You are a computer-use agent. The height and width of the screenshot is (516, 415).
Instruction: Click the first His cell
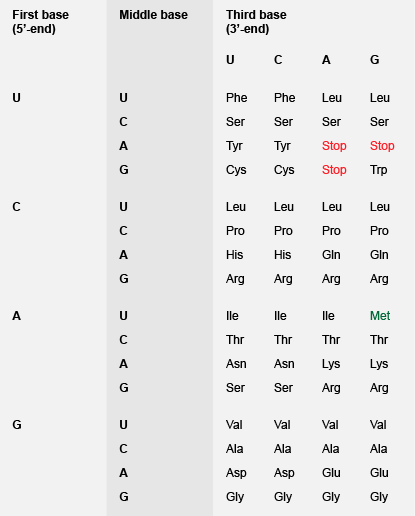234,255
